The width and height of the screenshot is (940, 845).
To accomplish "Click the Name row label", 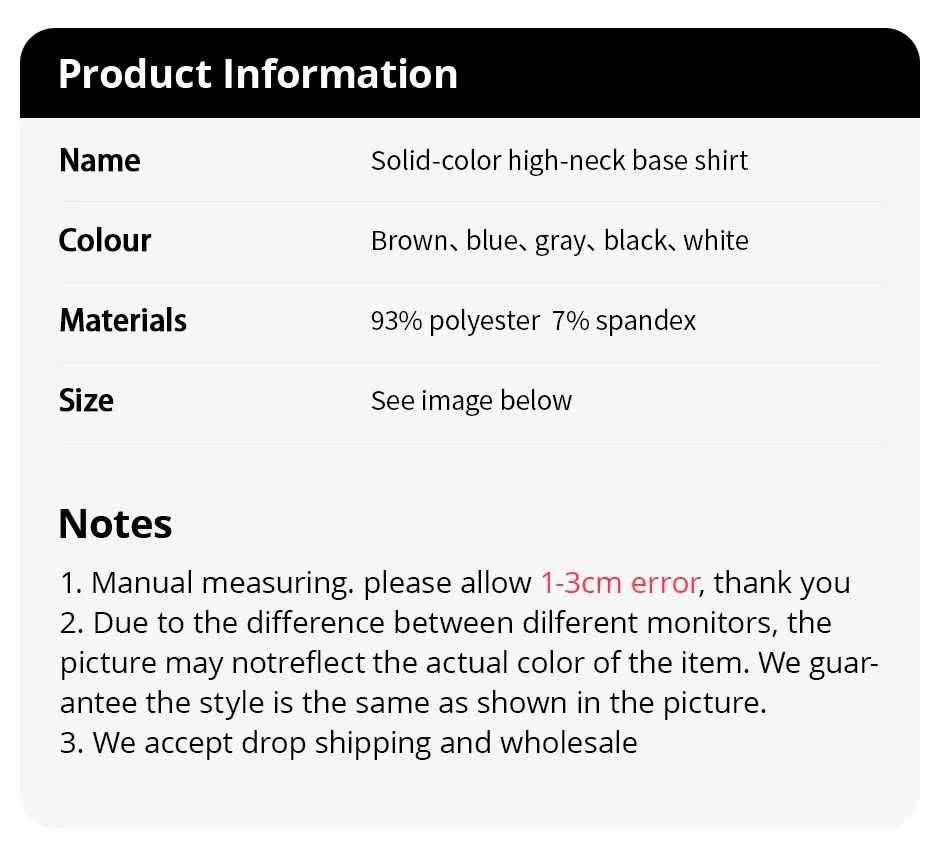I will click(100, 161).
